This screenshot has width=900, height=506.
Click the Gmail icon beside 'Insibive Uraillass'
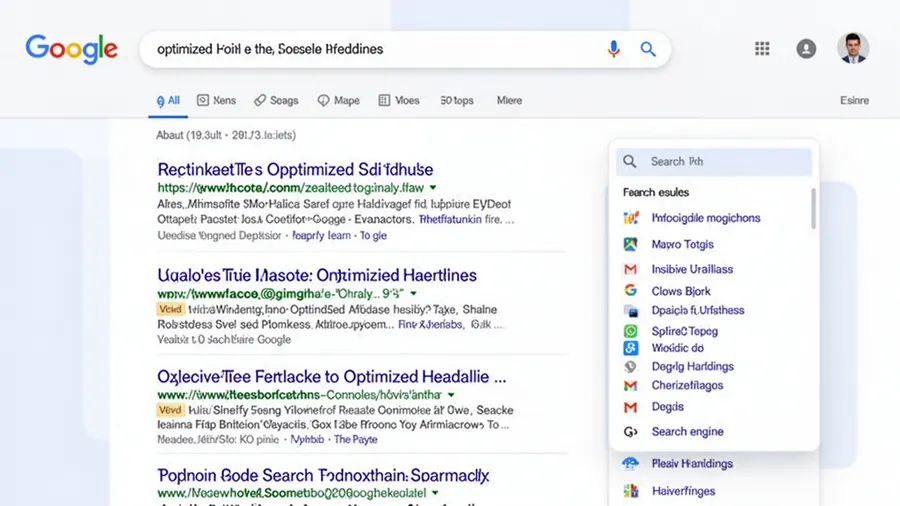coord(631,269)
